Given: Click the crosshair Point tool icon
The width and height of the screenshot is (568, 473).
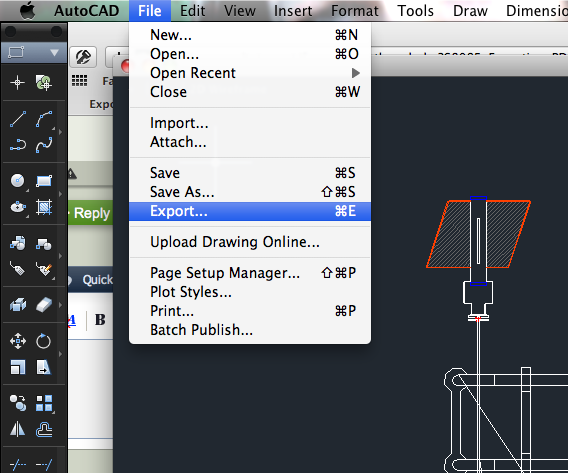Looking at the screenshot, I should click(17, 83).
